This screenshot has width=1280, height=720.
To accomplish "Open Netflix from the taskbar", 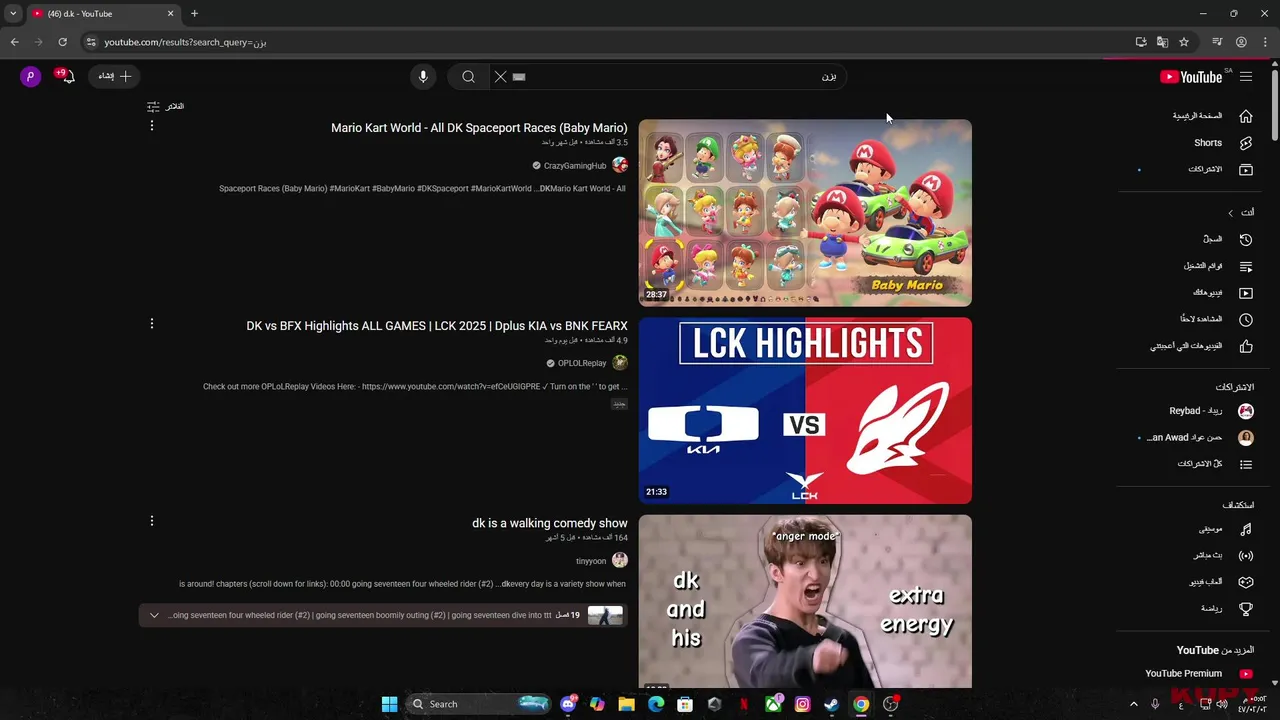I will pyautogui.click(x=744, y=704).
